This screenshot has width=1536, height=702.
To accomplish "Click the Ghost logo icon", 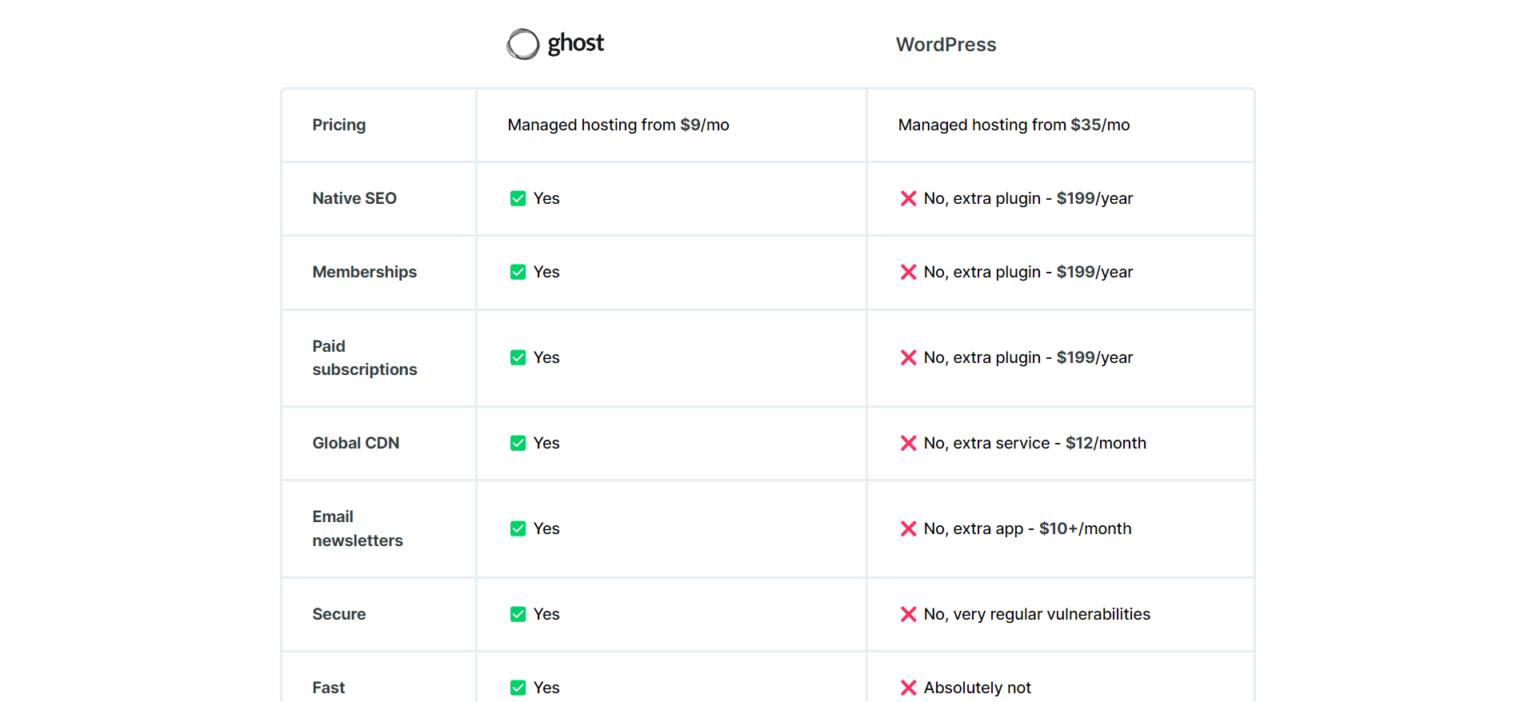I will pos(523,43).
